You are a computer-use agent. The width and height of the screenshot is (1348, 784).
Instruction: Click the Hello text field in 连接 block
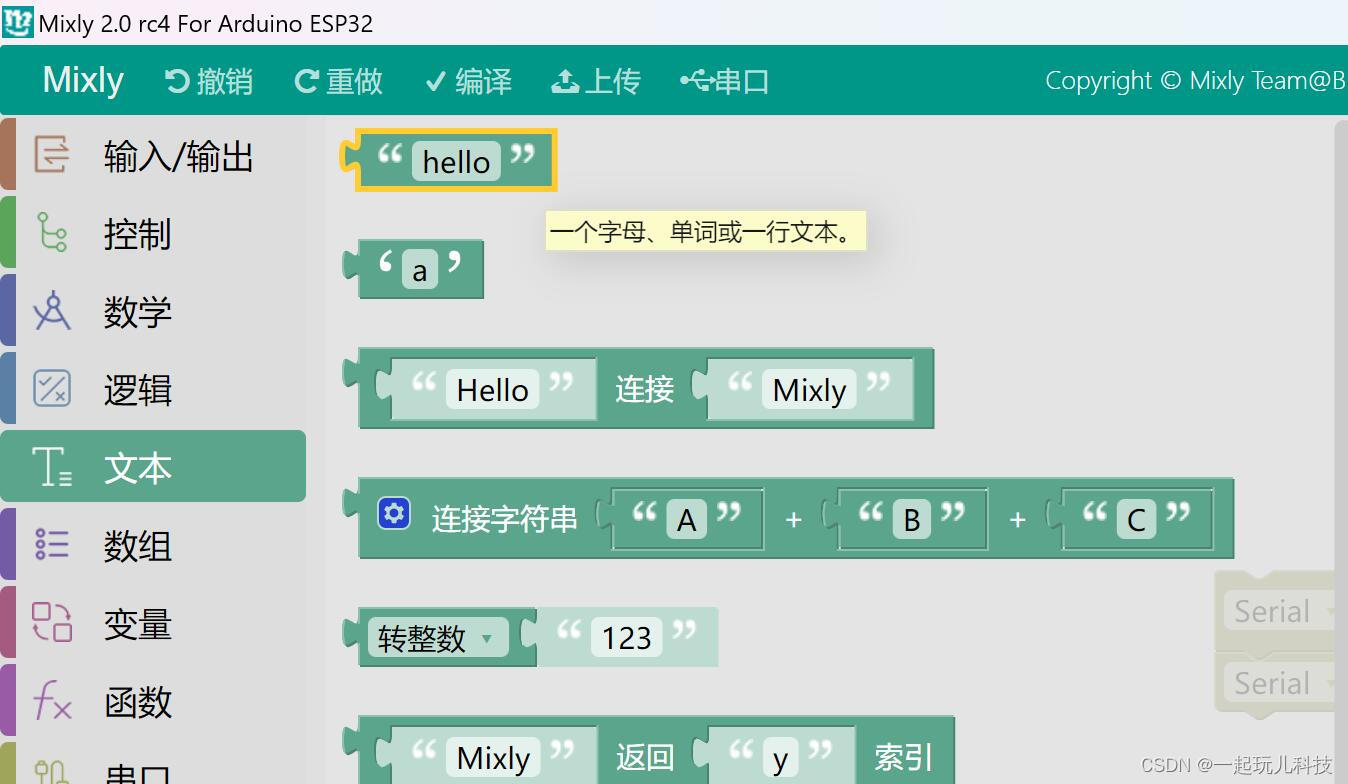(x=492, y=389)
